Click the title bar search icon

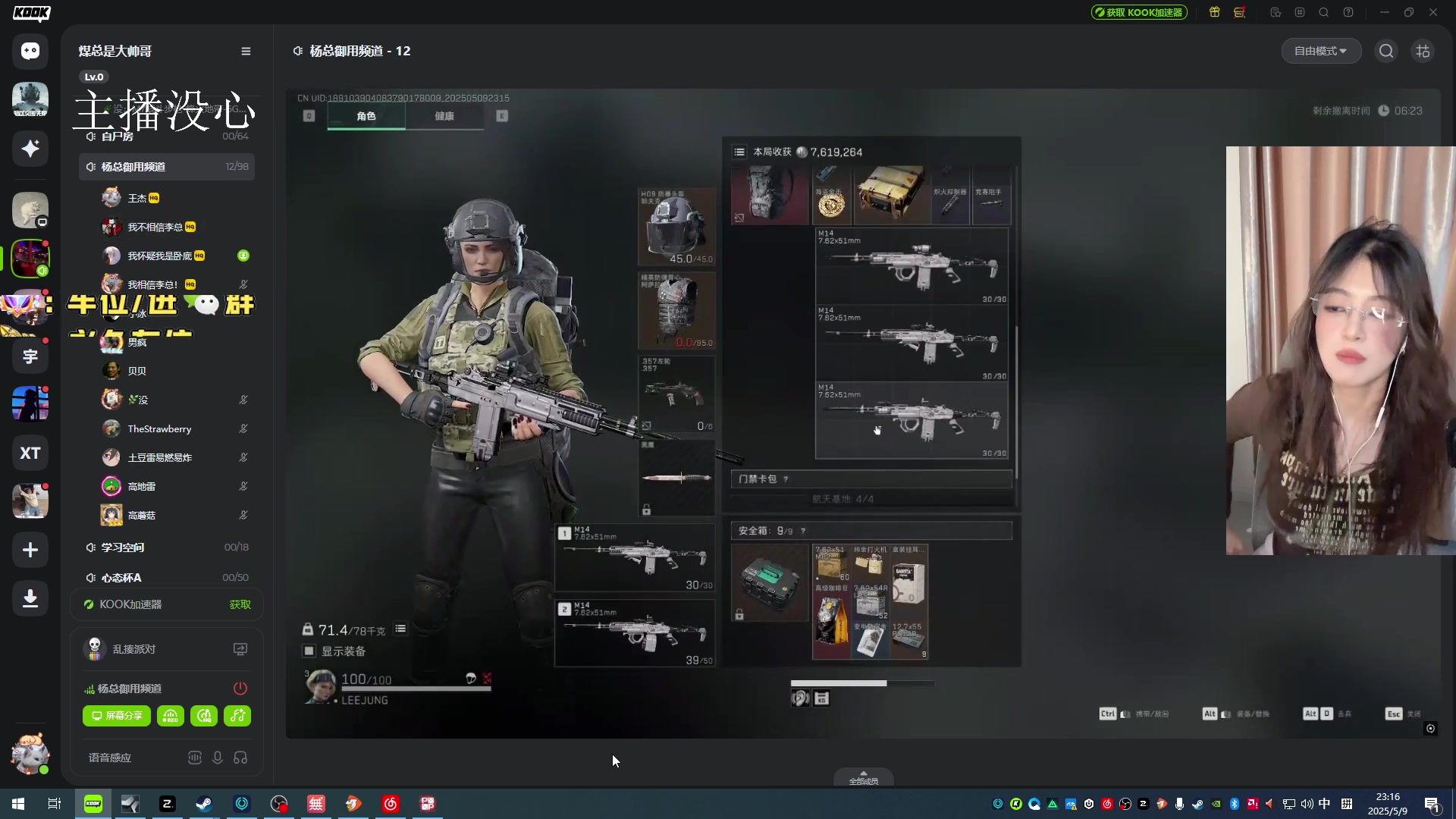point(1324,12)
